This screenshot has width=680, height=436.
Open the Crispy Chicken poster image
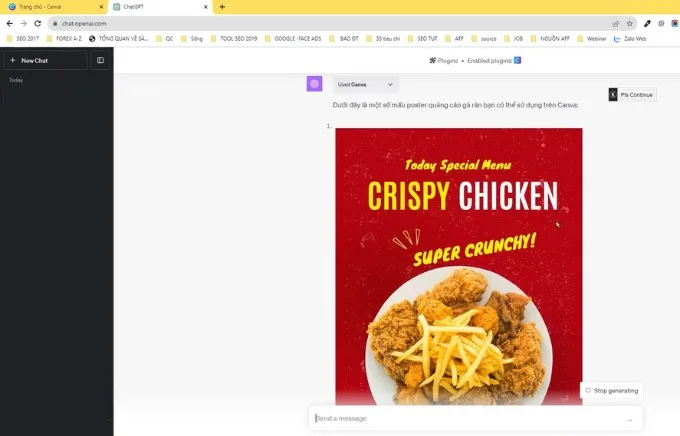pyautogui.click(x=459, y=266)
